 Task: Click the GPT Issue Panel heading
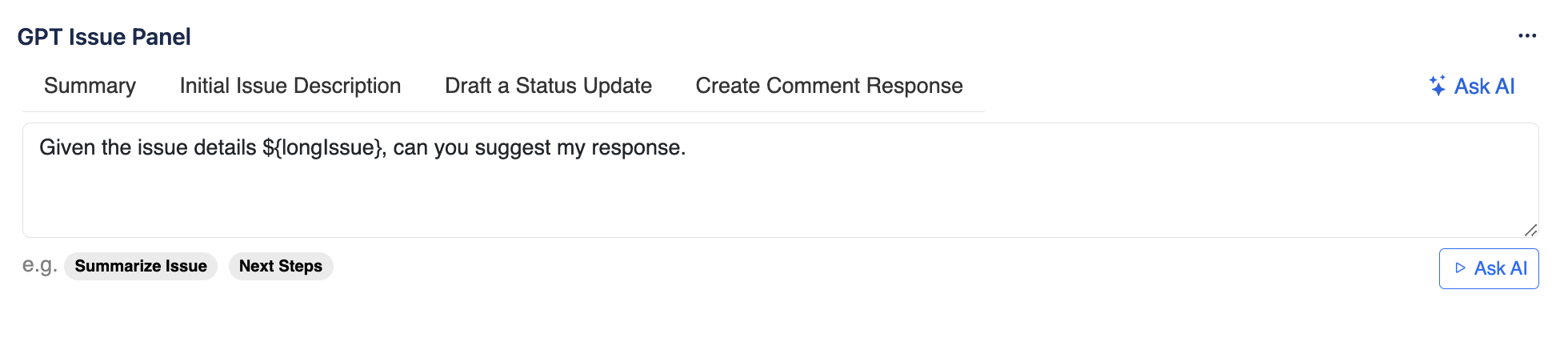[104, 37]
